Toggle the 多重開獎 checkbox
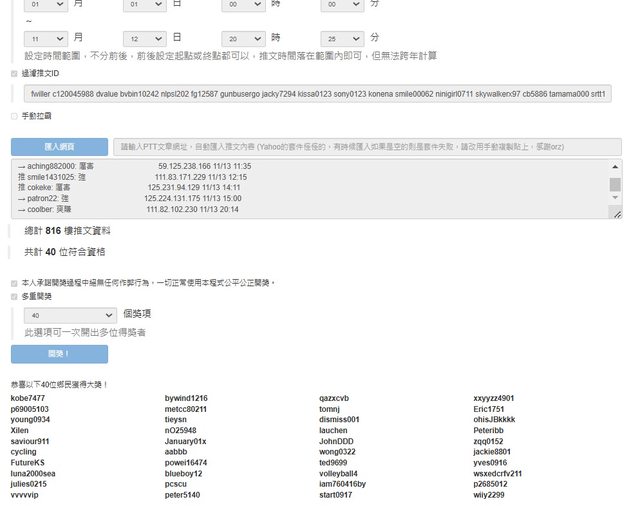The width and height of the screenshot is (640, 506). tap(14, 297)
